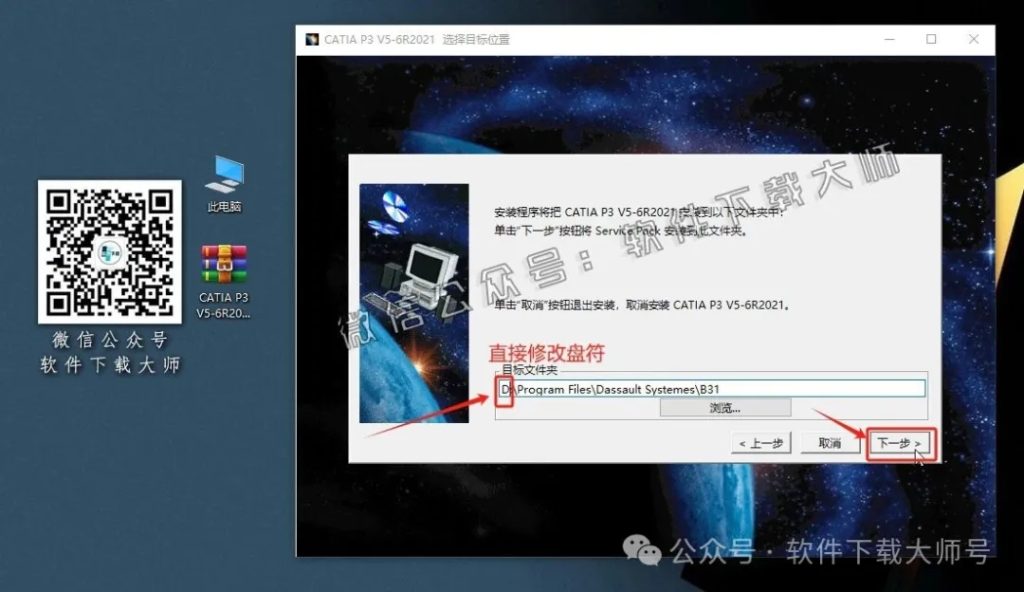Click the CATIA logo in the installer title bar
The width and height of the screenshot is (1024, 592).
310,40
